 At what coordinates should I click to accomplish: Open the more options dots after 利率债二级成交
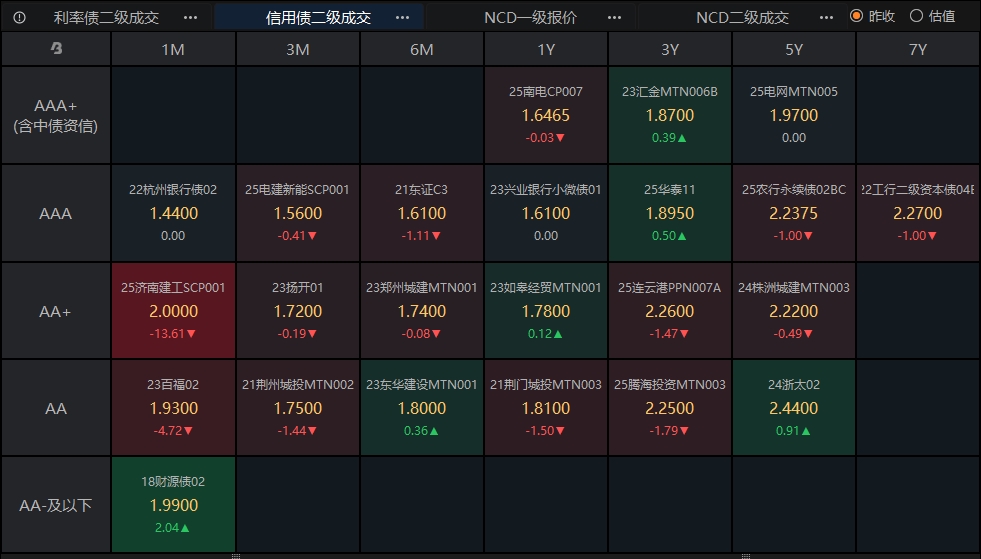191,17
